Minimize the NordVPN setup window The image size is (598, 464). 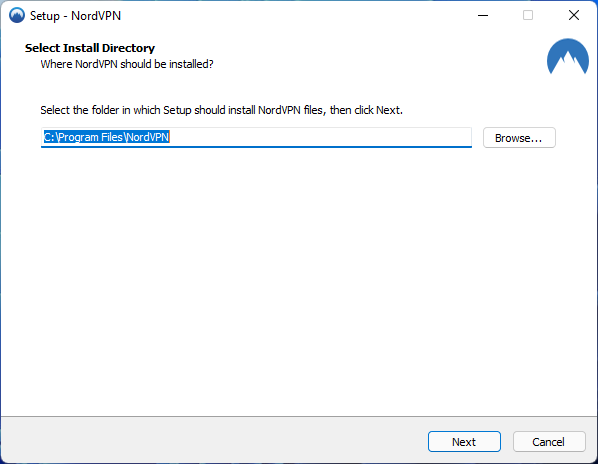483,15
